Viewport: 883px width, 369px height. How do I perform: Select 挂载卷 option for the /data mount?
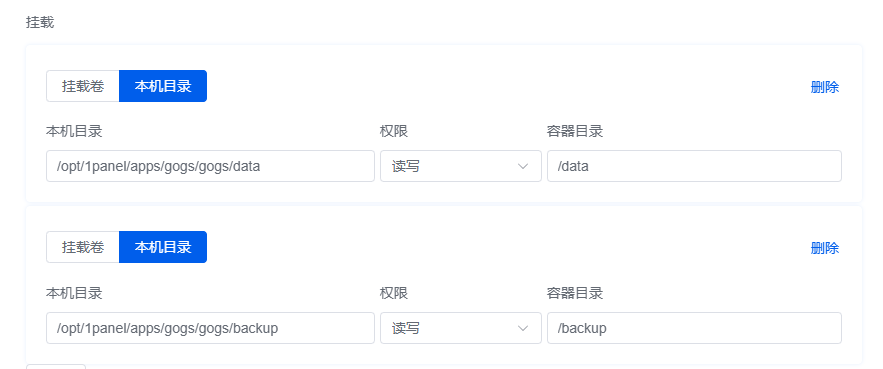(x=83, y=86)
